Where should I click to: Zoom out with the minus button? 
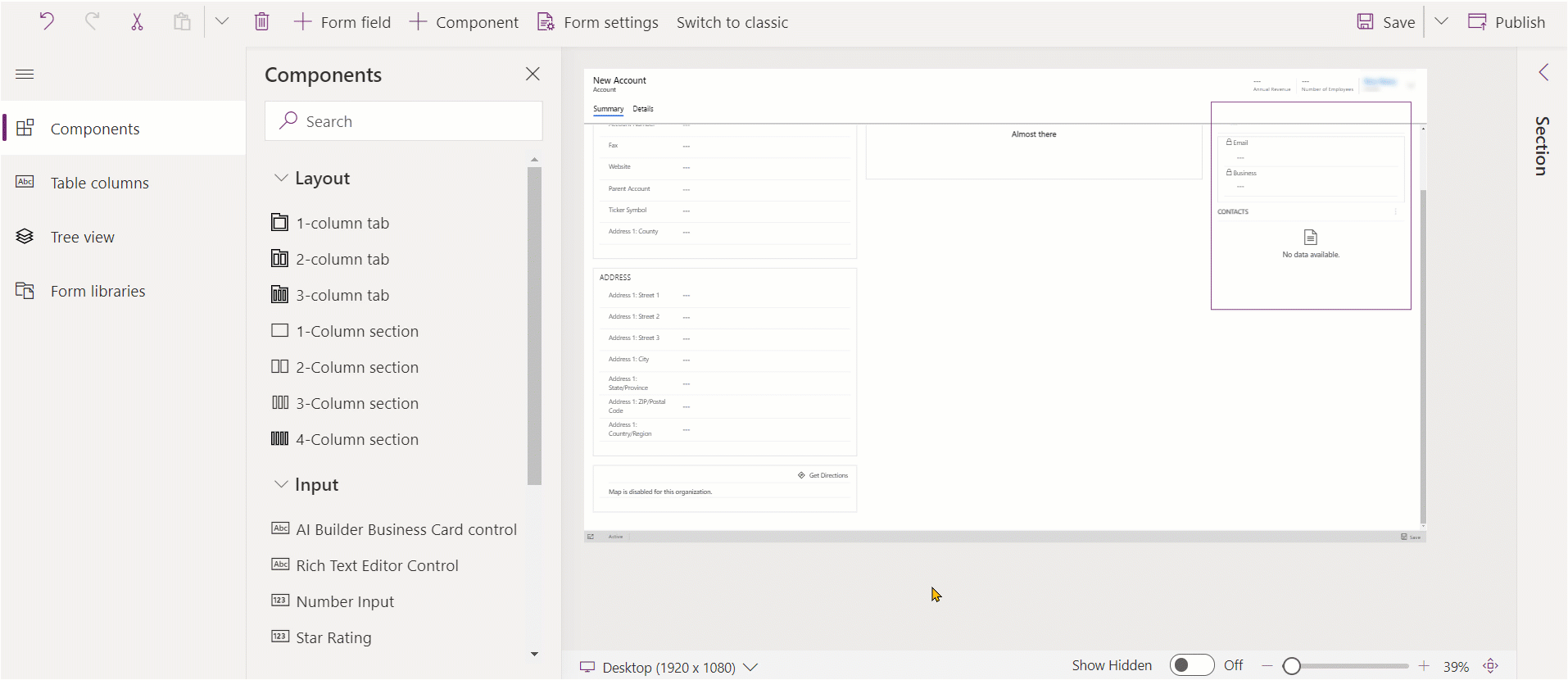1267,666
